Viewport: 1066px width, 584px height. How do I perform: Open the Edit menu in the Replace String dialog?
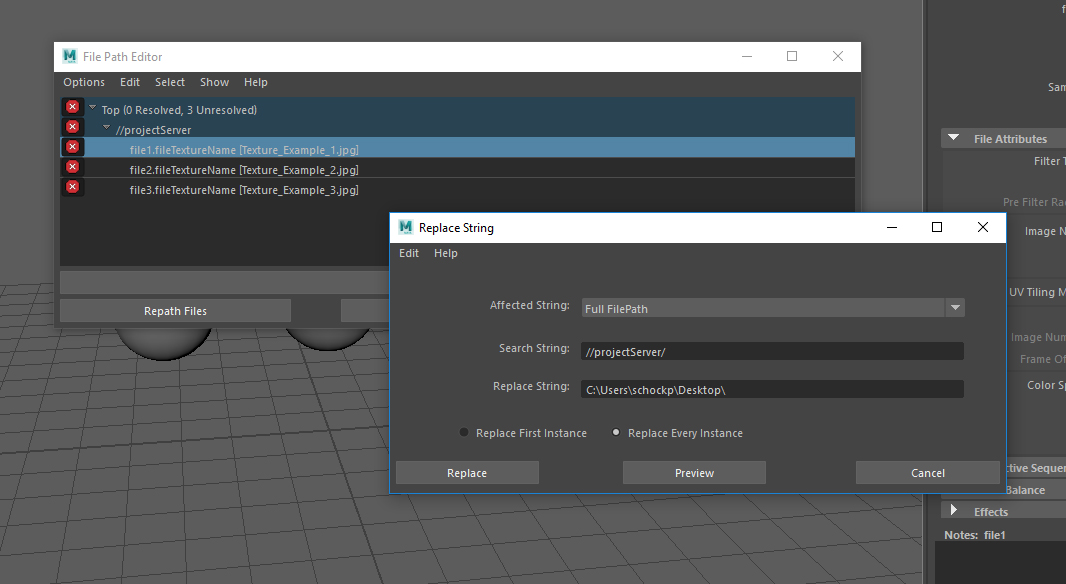pos(409,253)
